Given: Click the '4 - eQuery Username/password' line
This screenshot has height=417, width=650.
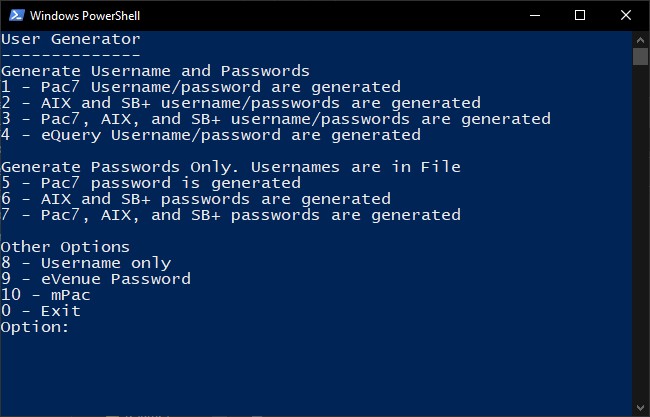Looking at the screenshot, I should (x=211, y=135).
